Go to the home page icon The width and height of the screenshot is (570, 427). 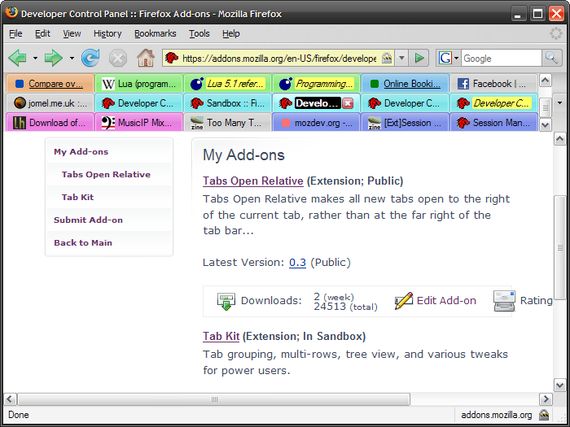pyautogui.click(x=145, y=58)
